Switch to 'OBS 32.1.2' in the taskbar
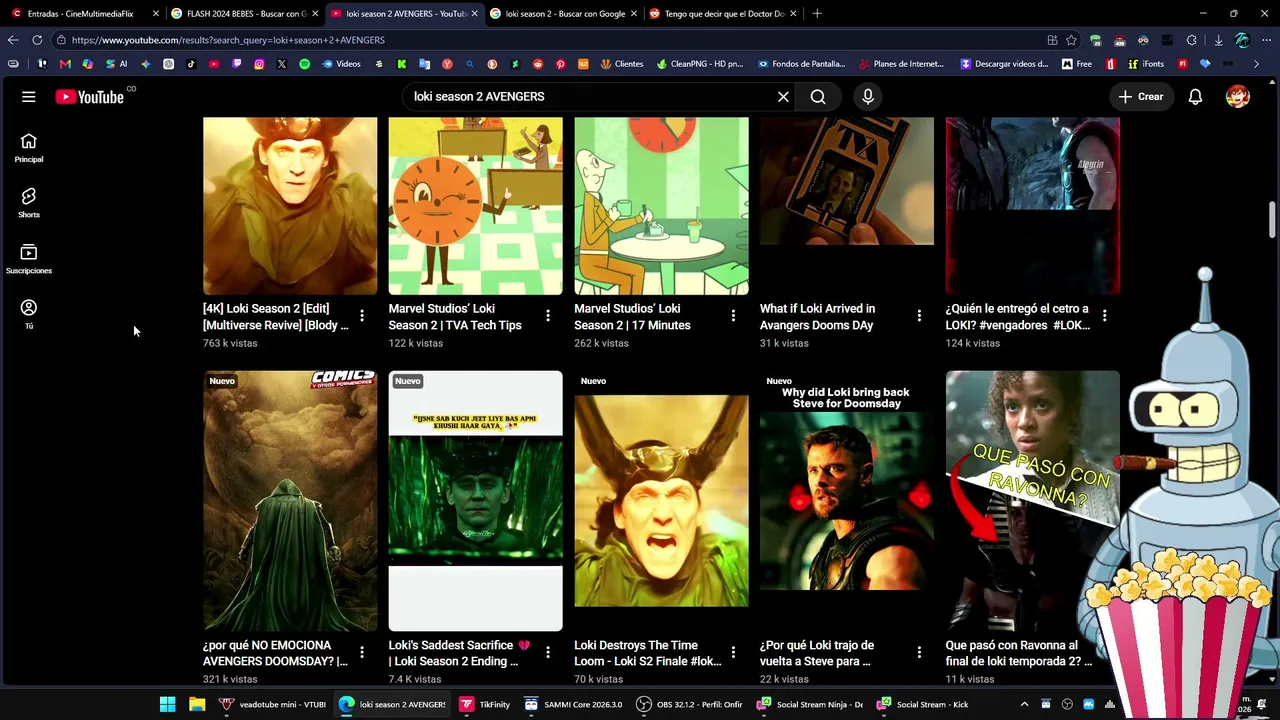This screenshot has width=1280, height=720. 690,704
